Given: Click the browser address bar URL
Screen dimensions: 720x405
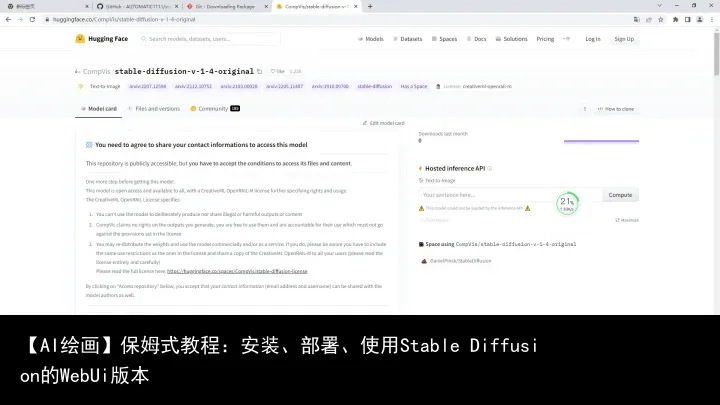Looking at the screenshot, I should [124, 19].
